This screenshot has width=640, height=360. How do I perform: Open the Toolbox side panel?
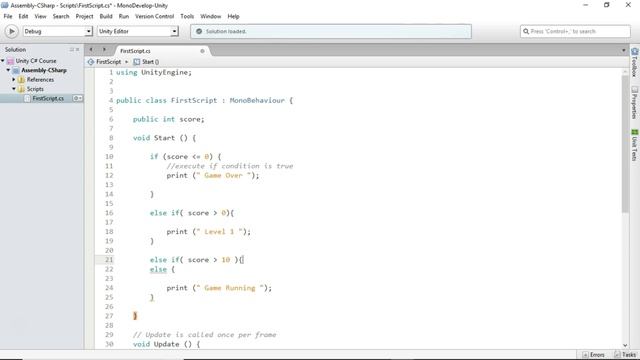coord(635,62)
